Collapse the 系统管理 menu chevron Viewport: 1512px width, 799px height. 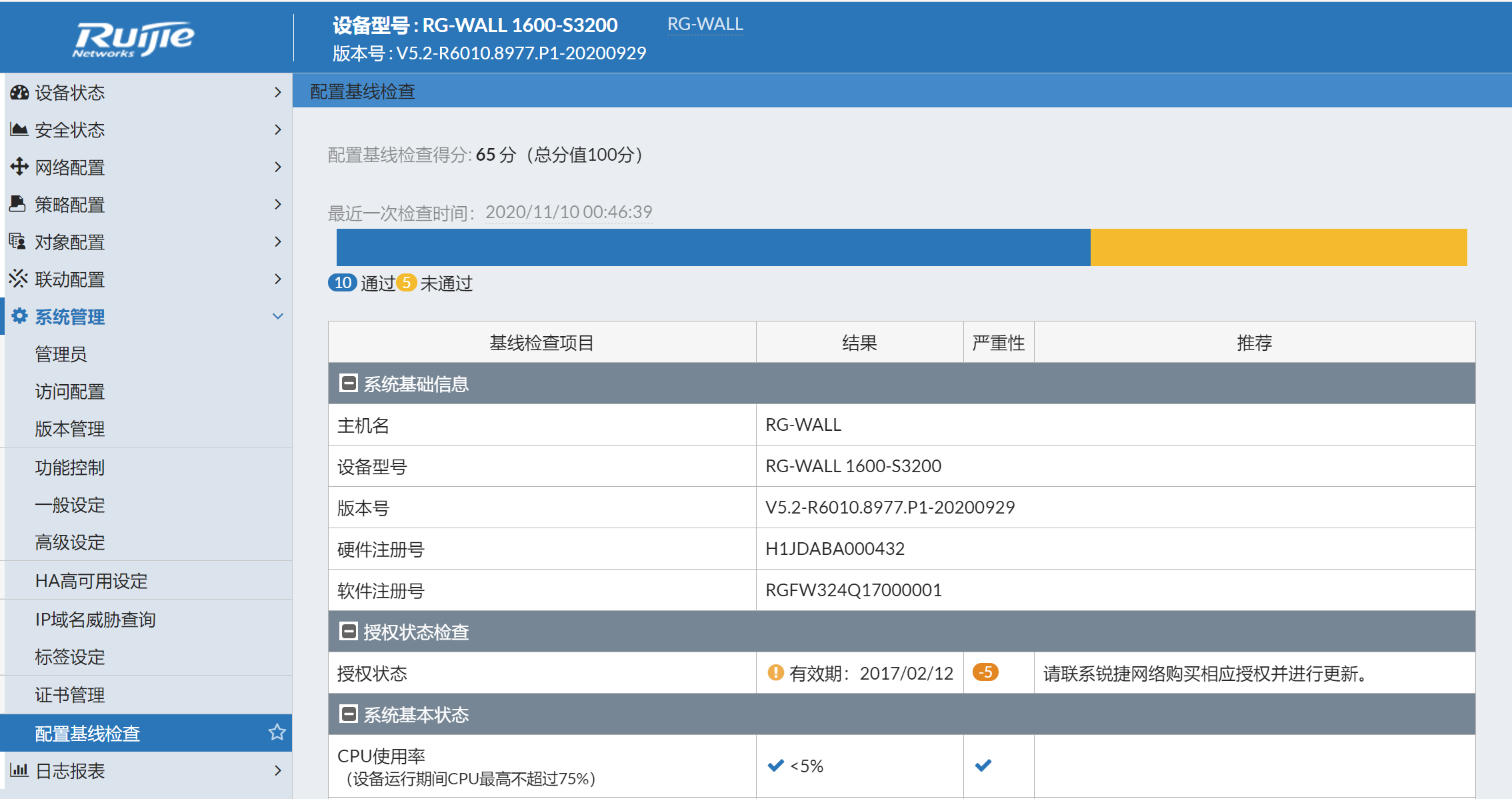(278, 316)
